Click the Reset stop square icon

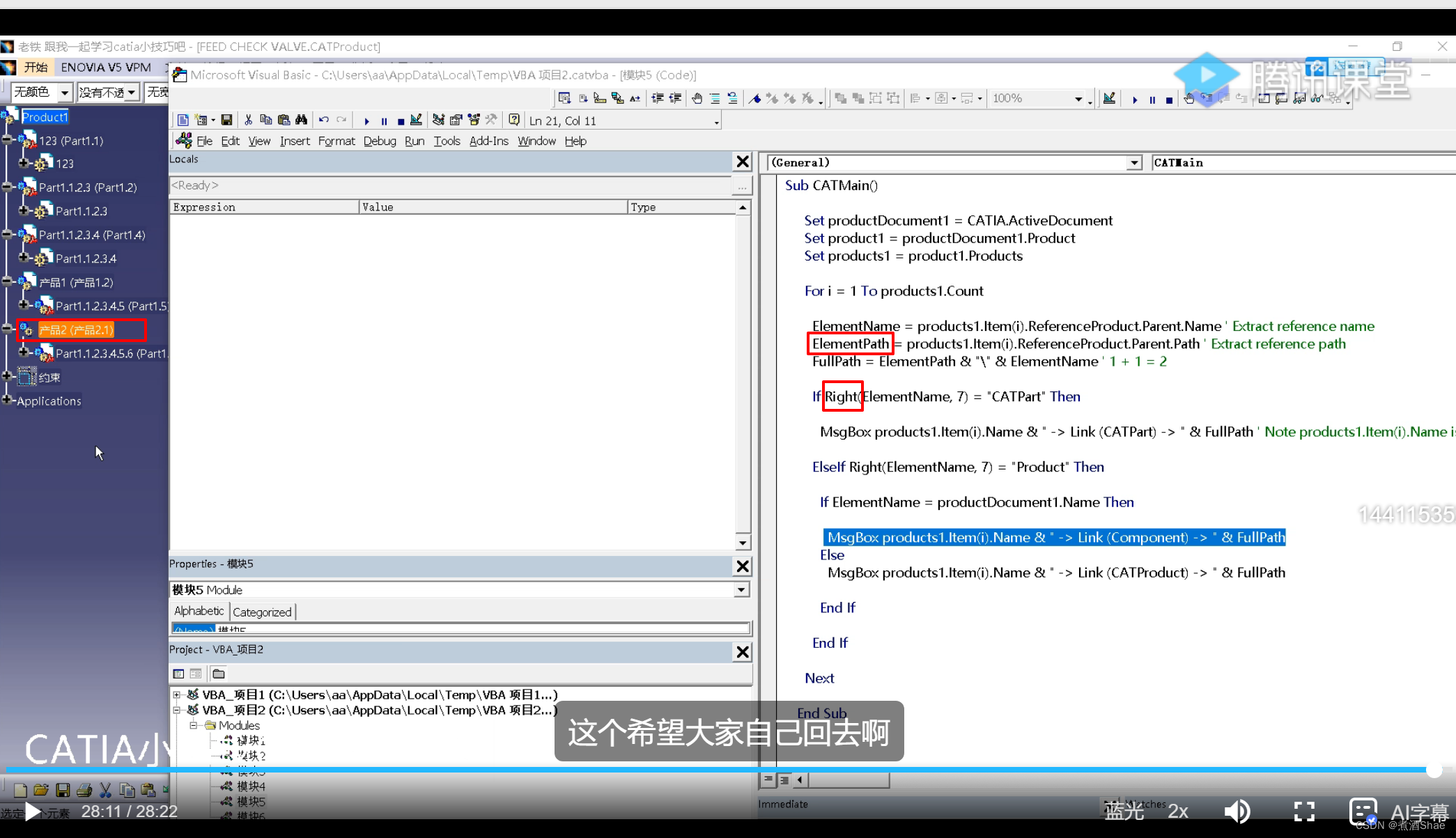coord(401,121)
